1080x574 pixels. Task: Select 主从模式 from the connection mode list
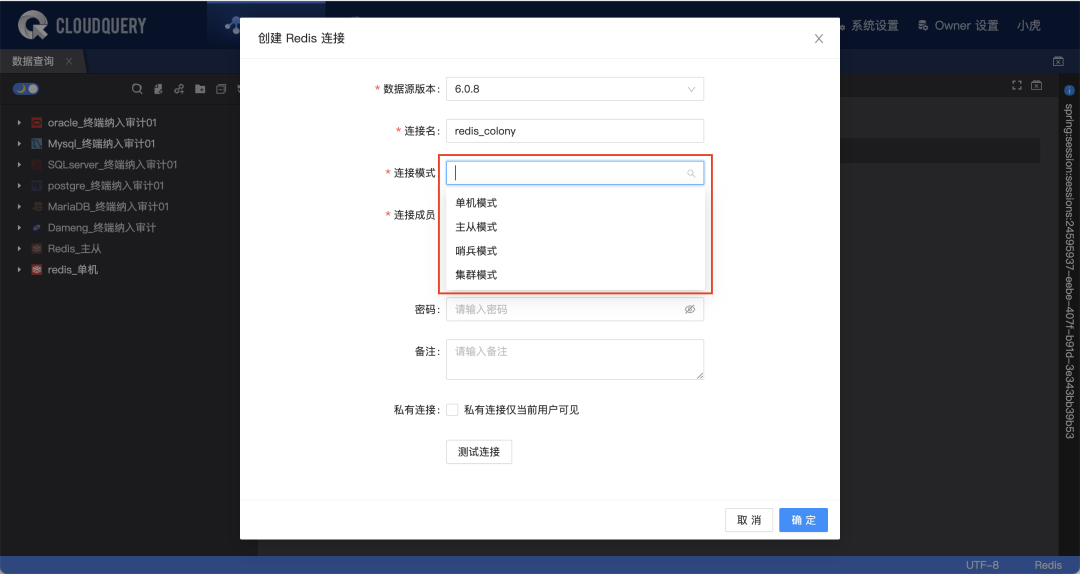[x=575, y=227]
